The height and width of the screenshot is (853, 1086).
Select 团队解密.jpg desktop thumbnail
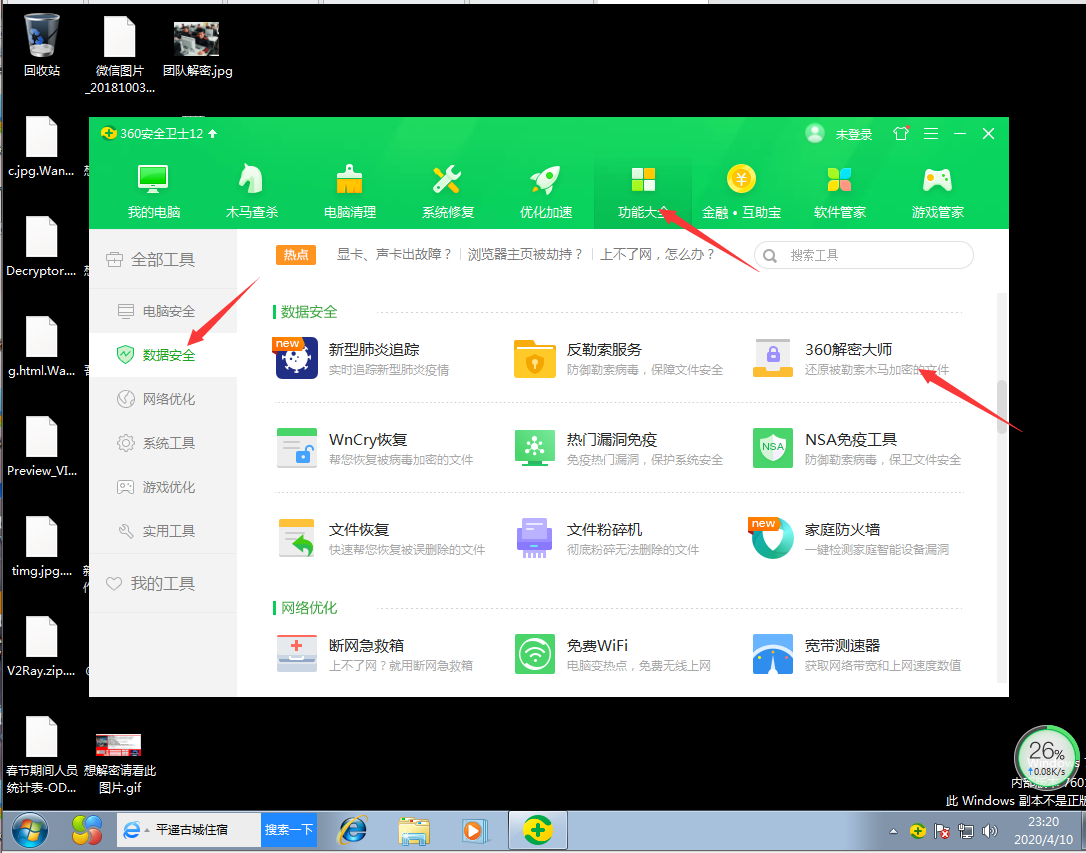point(197,48)
